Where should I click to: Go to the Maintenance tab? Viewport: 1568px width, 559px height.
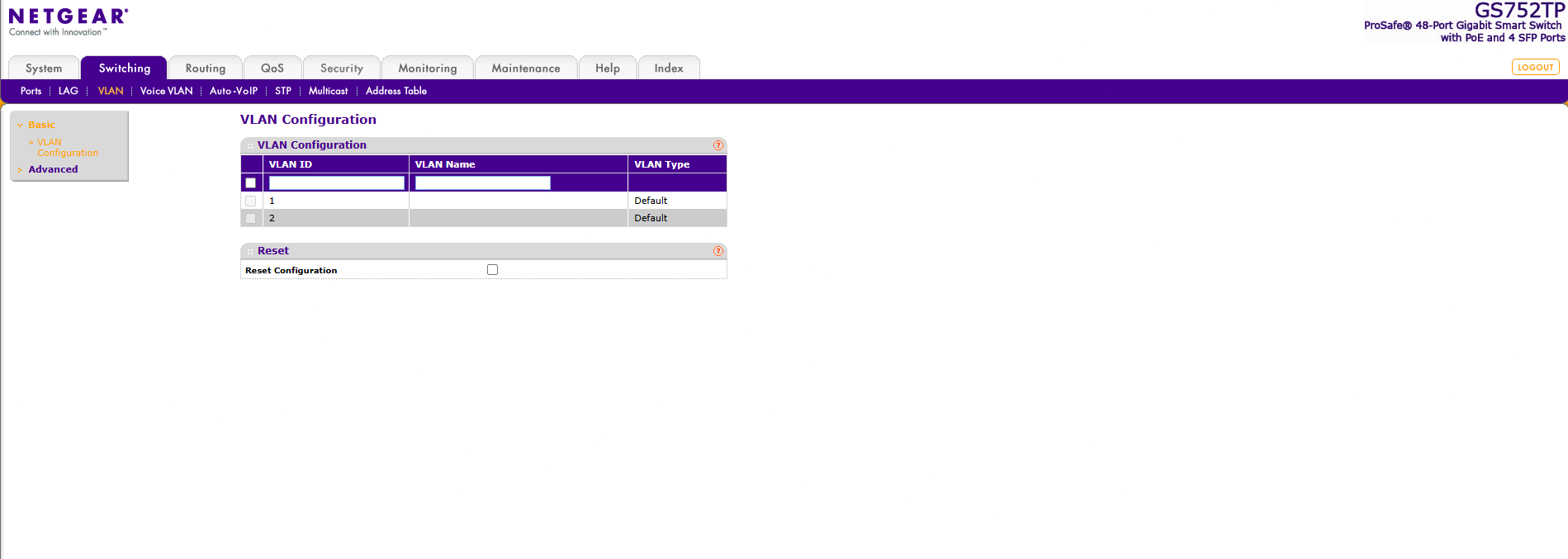[525, 69]
